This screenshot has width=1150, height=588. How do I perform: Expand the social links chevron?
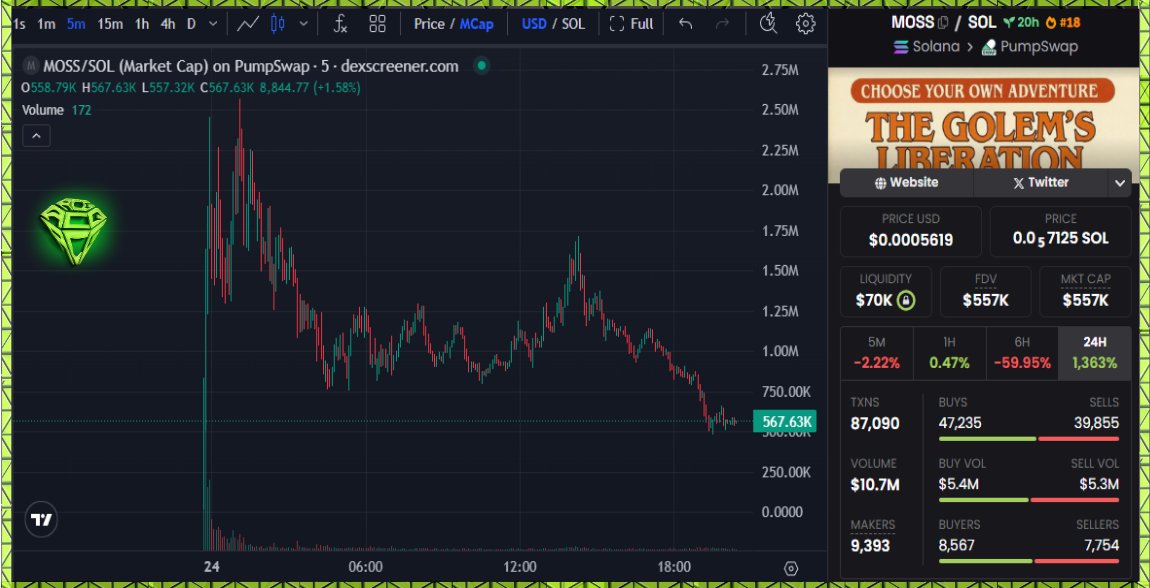pos(1120,183)
